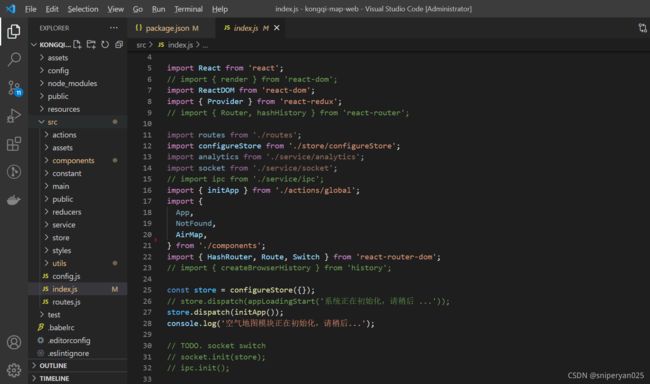This screenshot has width=650, height=384.
Task: Open explorer Views and More Actions ellipsis
Action: click(114, 28)
